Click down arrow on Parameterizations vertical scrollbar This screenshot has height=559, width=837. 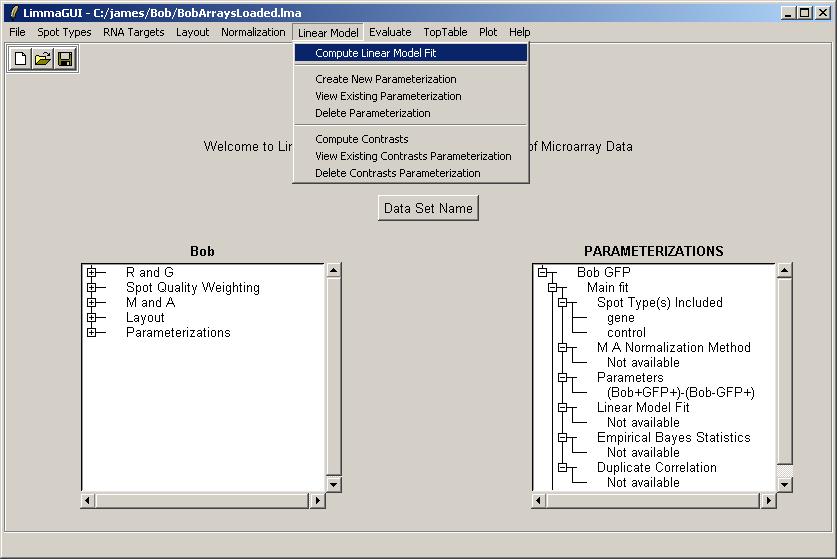(x=785, y=484)
